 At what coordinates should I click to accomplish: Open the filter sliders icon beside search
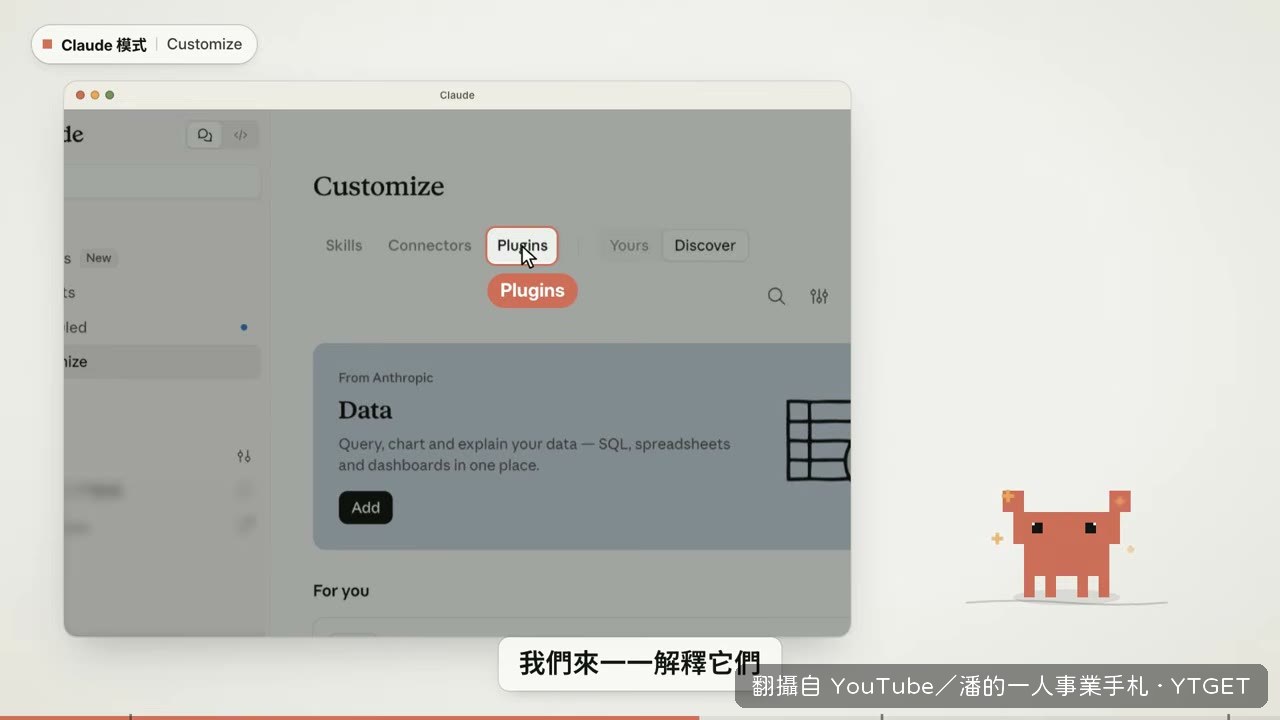[819, 296]
